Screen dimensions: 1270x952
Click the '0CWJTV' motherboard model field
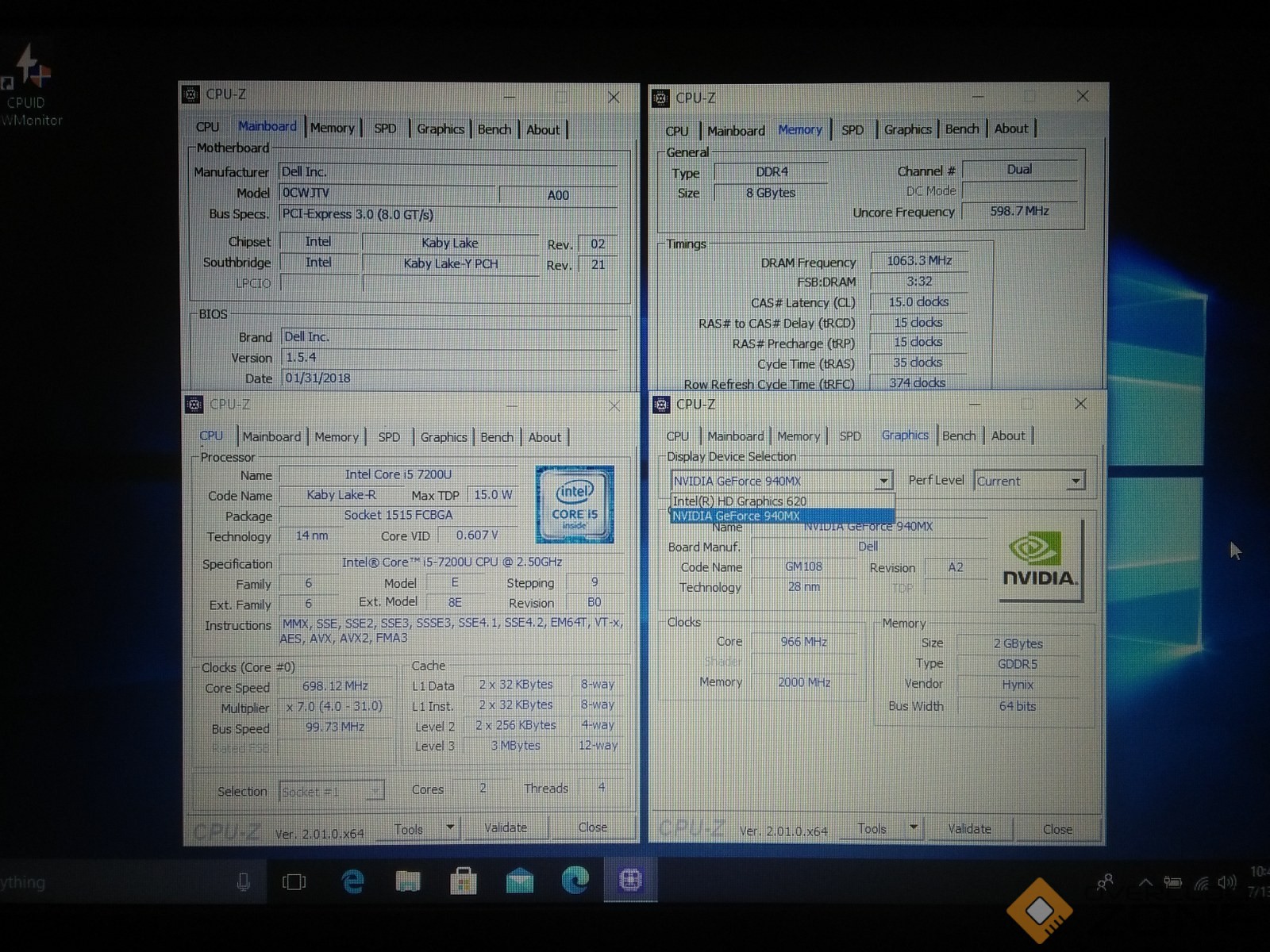pyautogui.click(x=387, y=193)
